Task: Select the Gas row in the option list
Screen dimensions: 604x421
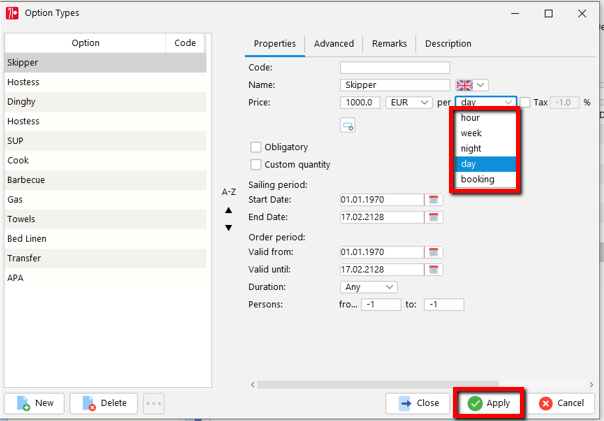Action: [105, 200]
